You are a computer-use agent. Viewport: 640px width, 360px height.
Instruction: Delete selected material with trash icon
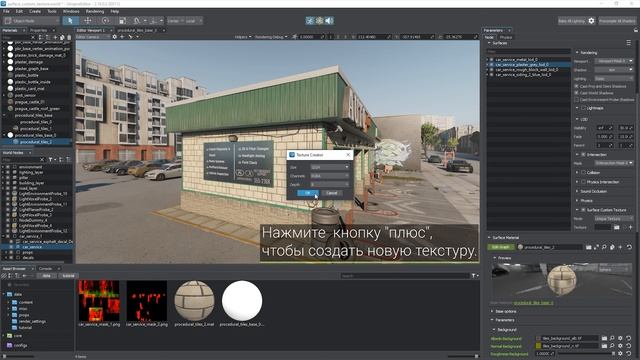click(69, 37)
